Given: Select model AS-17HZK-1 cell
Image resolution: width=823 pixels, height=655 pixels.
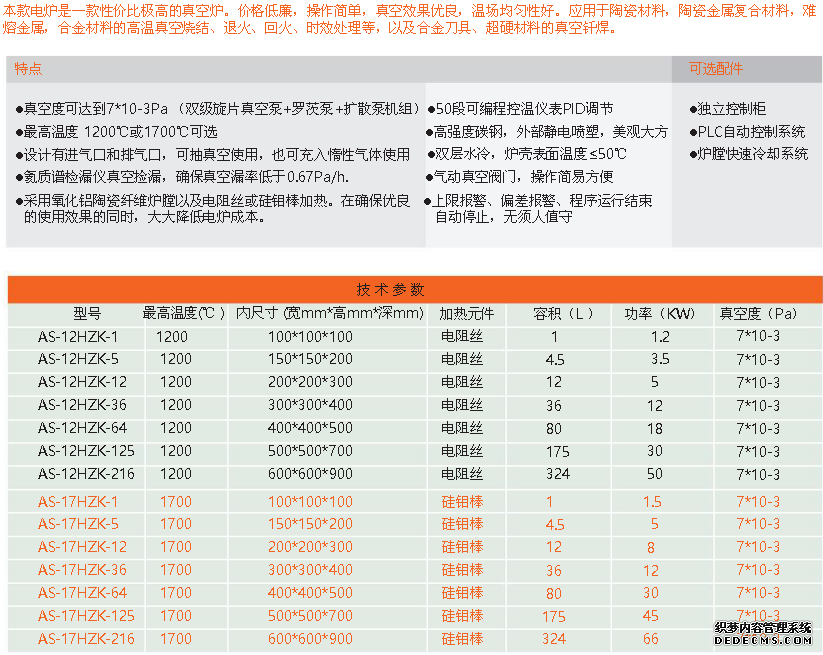Looking at the screenshot, I should (x=78, y=502).
